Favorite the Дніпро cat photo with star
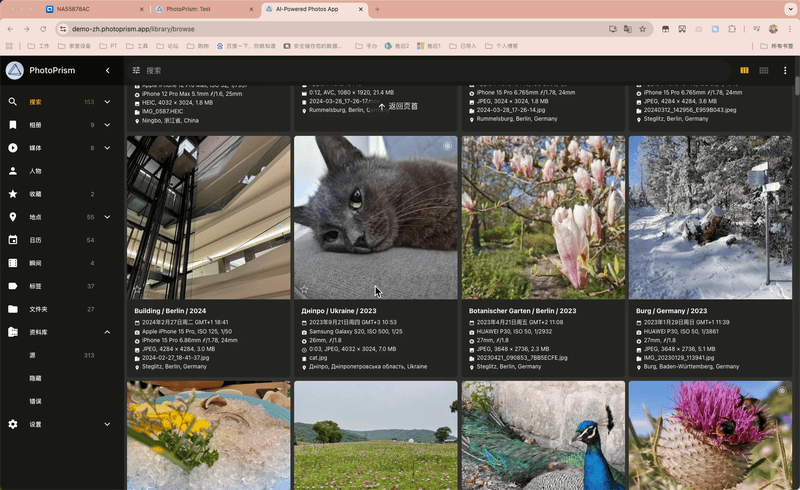The height and width of the screenshot is (490, 800). click(304, 290)
